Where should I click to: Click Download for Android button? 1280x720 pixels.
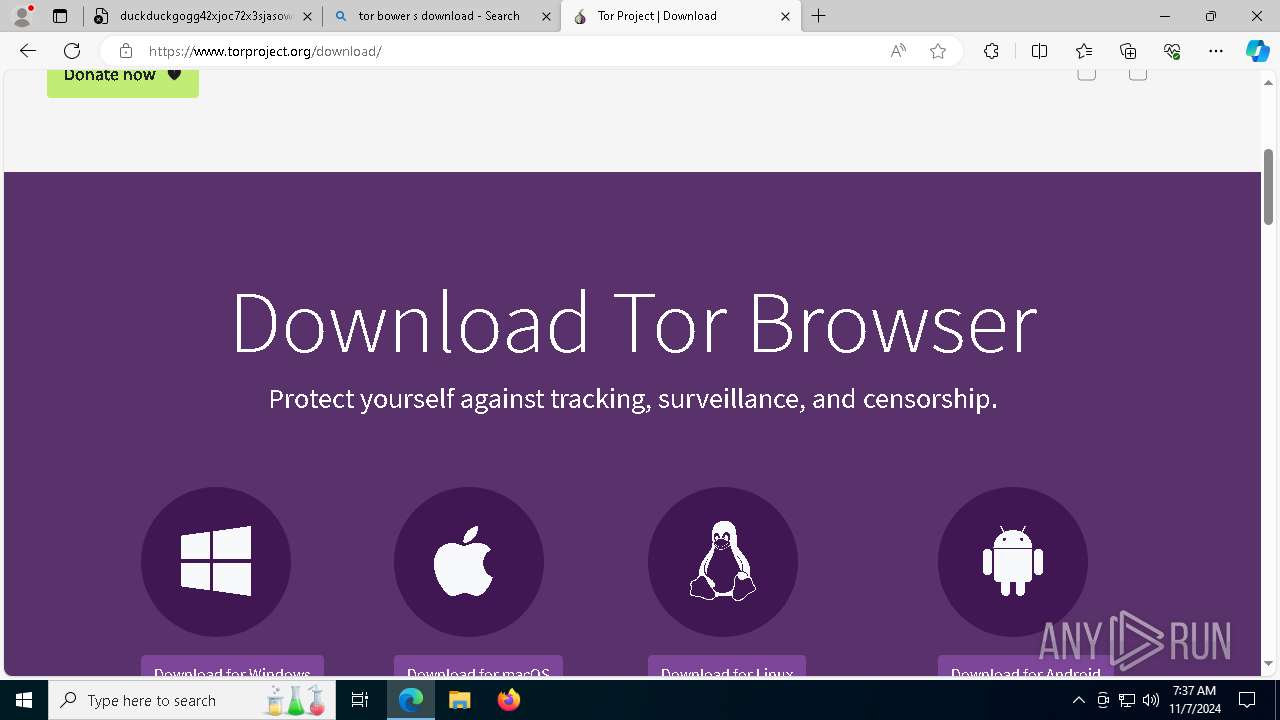[x=1026, y=667]
